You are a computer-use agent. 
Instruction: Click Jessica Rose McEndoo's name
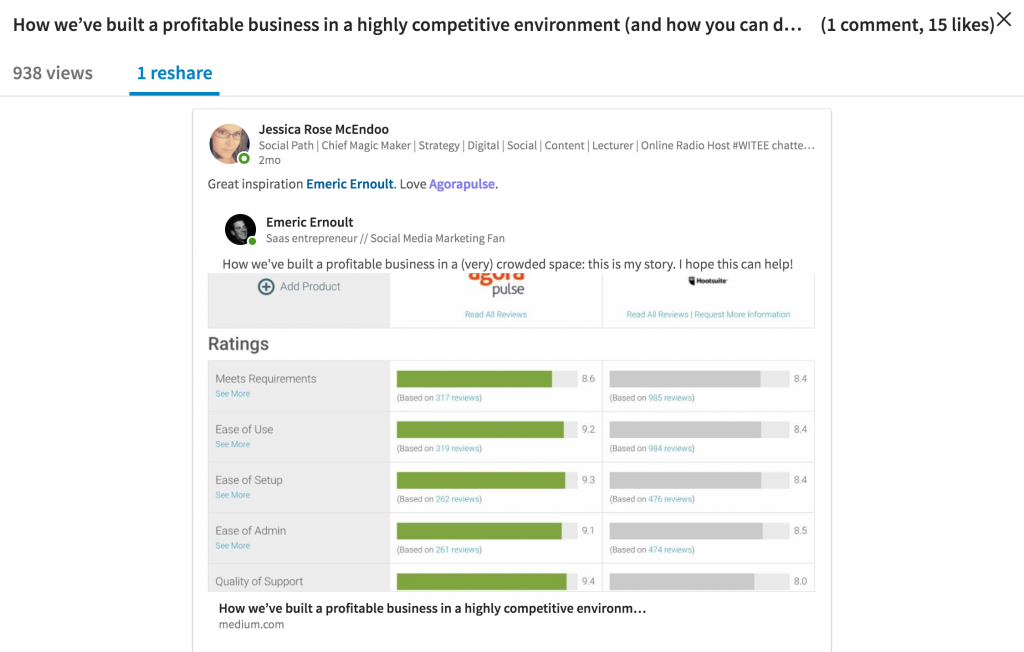[323, 129]
